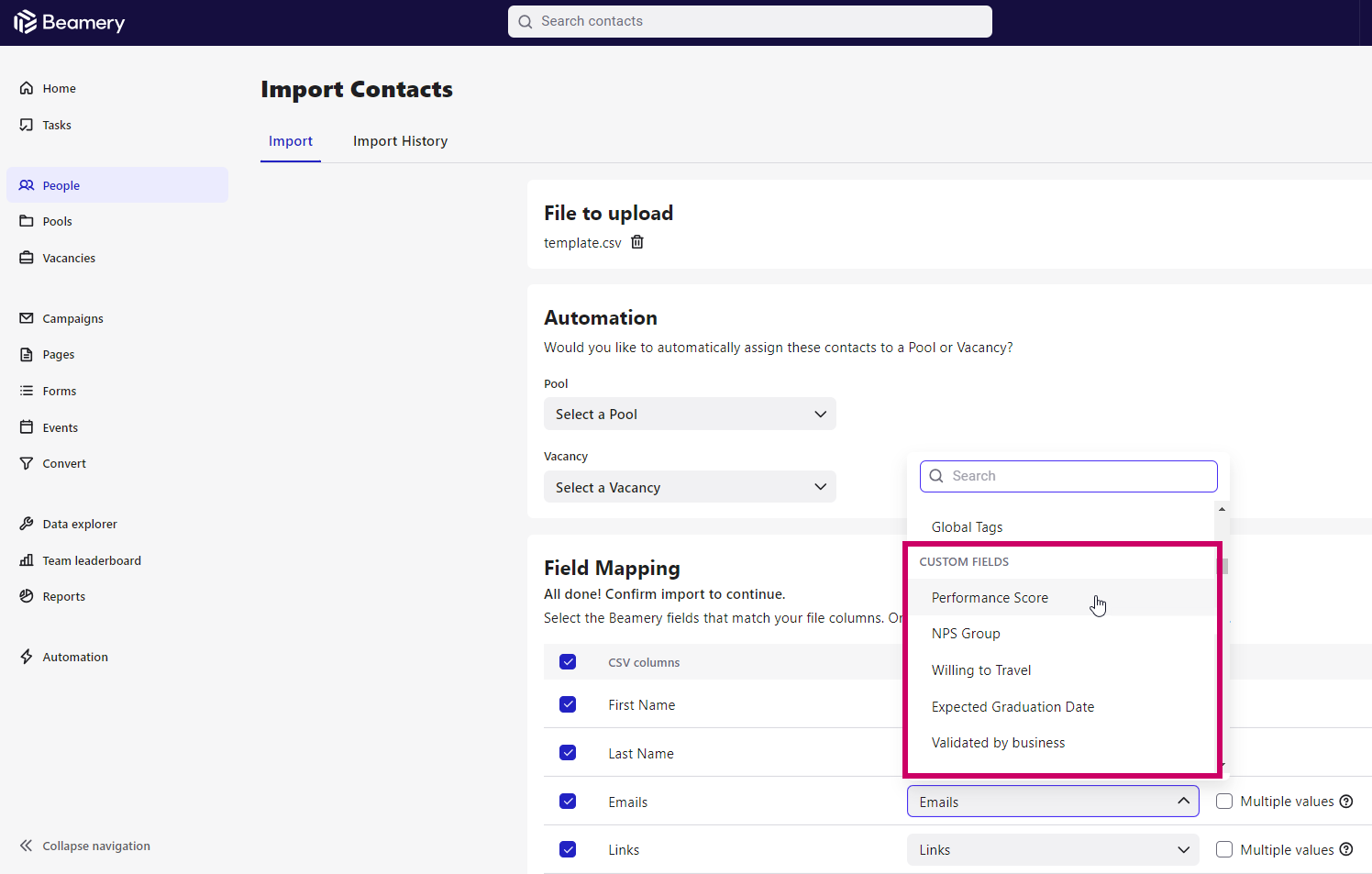The height and width of the screenshot is (874, 1372).
Task: Open Reports in the sidebar
Action: [117, 597]
